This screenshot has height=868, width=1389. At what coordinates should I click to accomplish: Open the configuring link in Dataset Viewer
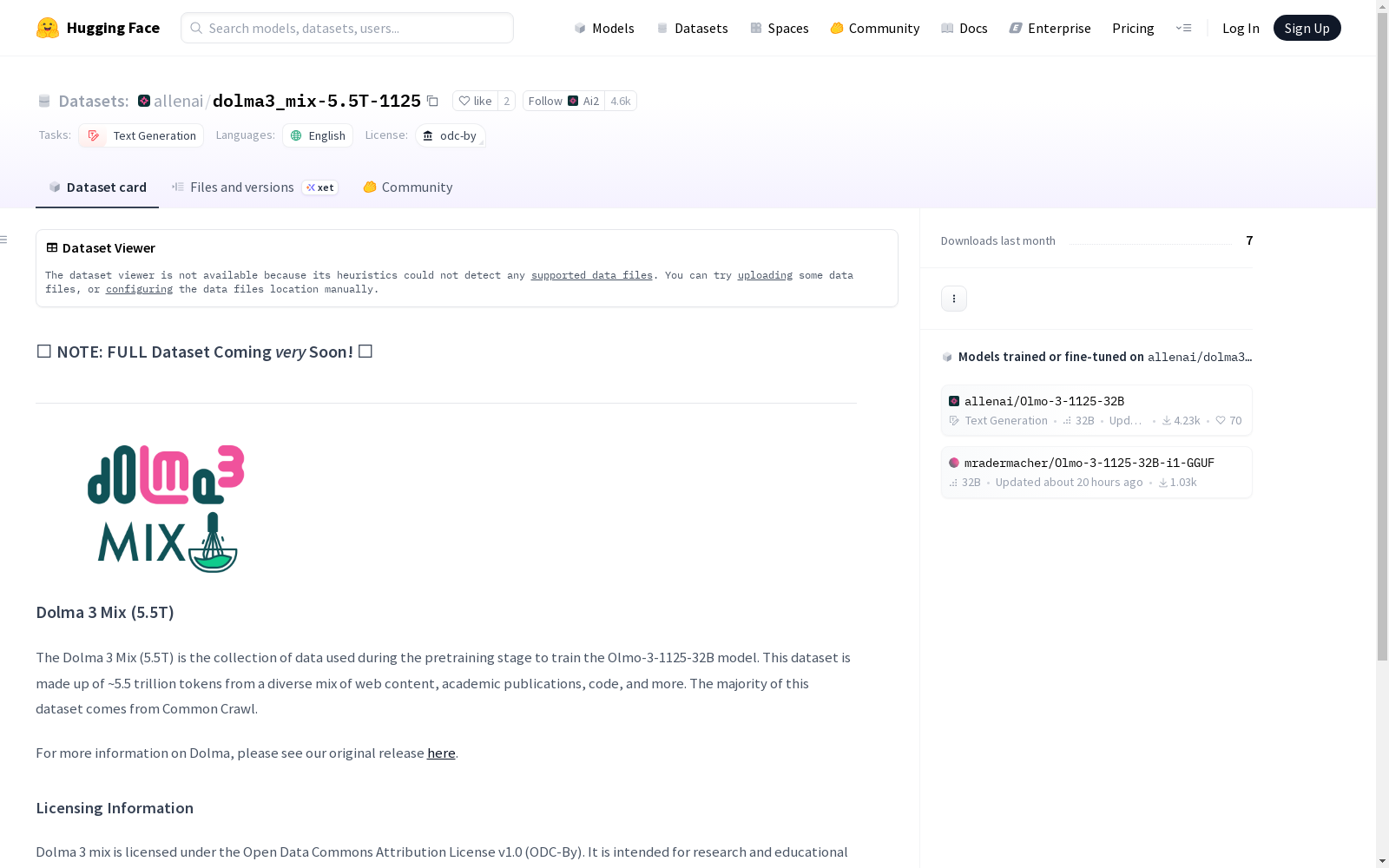coord(139,289)
